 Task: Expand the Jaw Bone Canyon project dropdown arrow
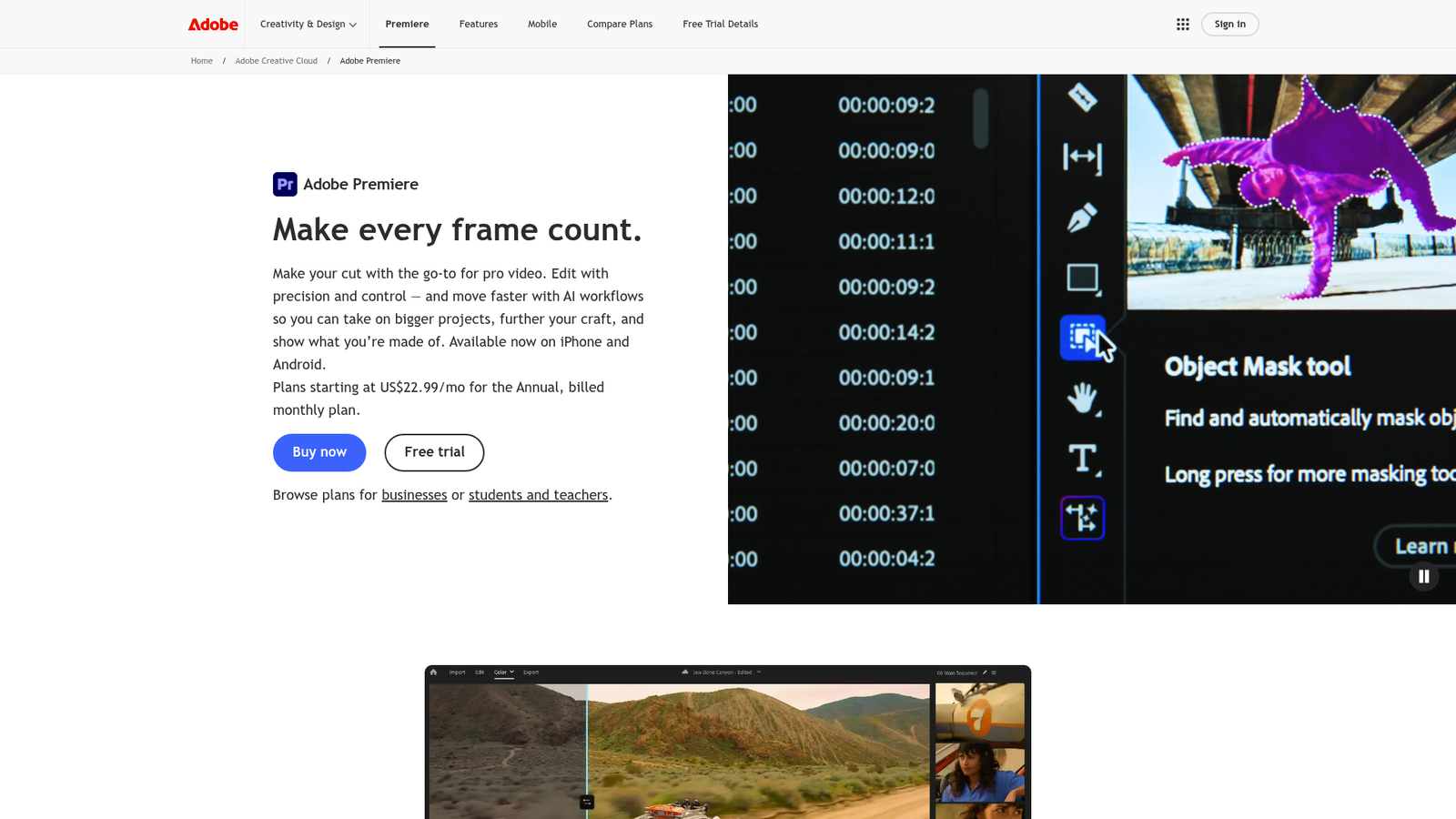[759, 672]
